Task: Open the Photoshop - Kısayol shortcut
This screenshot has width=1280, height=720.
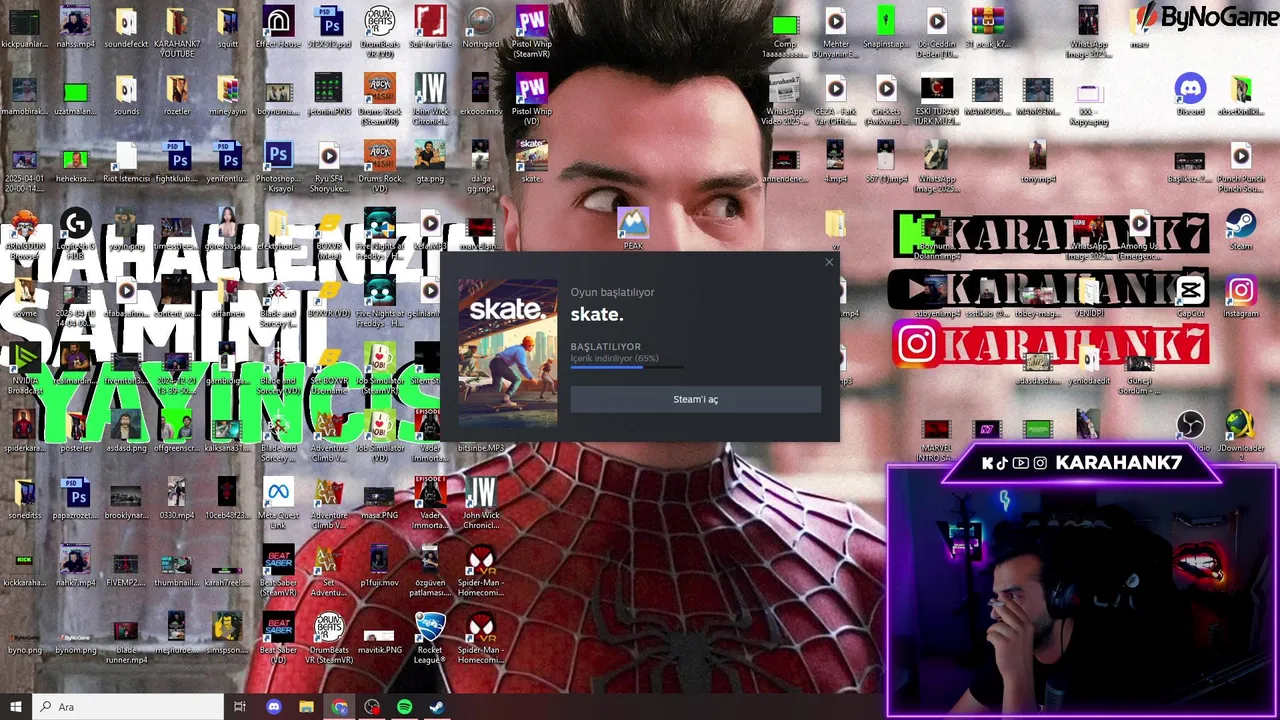Action: tap(279, 167)
